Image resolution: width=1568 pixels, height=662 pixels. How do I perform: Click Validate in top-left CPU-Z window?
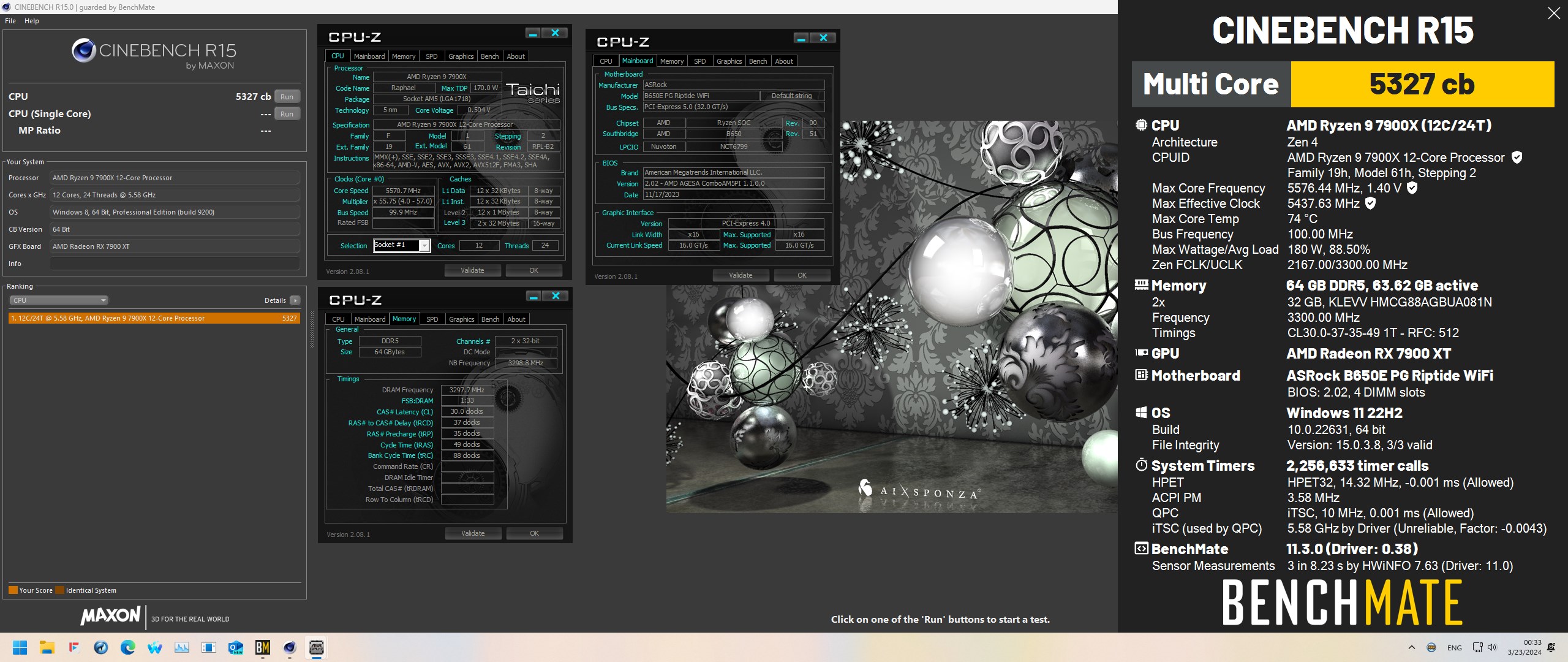pyautogui.click(x=472, y=270)
